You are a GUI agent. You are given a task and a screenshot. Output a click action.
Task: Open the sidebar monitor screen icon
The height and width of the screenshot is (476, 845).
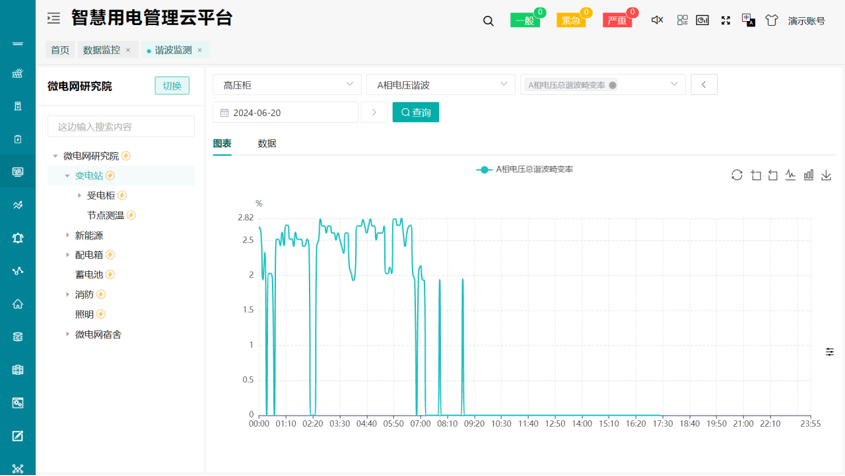point(18,172)
